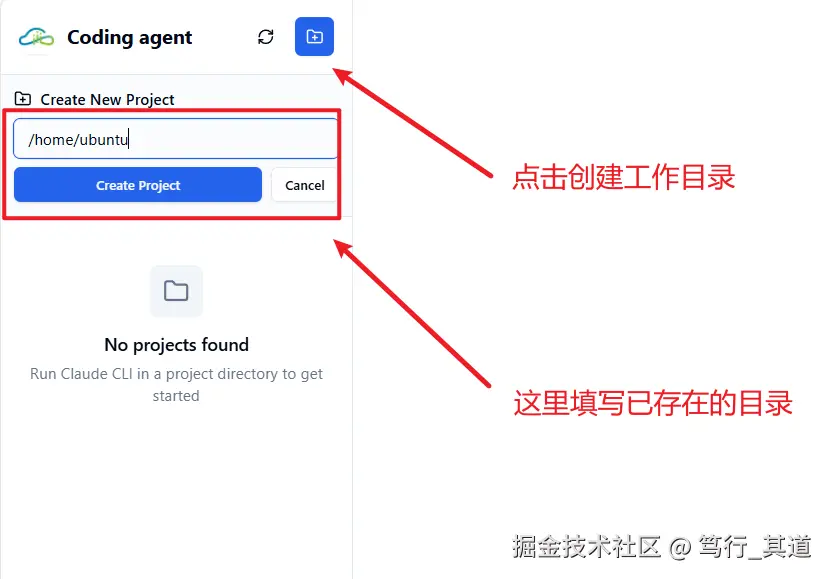Open the blue new project folder button
This screenshot has height=579, width=830.
tap(314, 37)
